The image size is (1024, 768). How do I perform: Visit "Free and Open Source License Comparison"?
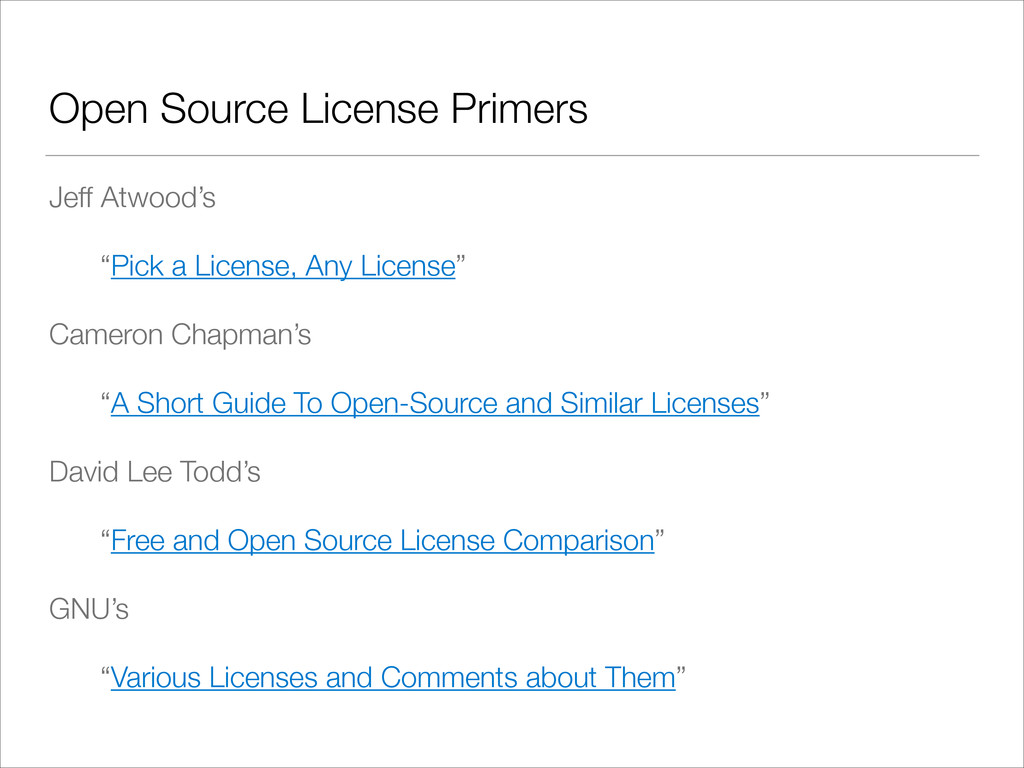383,541
